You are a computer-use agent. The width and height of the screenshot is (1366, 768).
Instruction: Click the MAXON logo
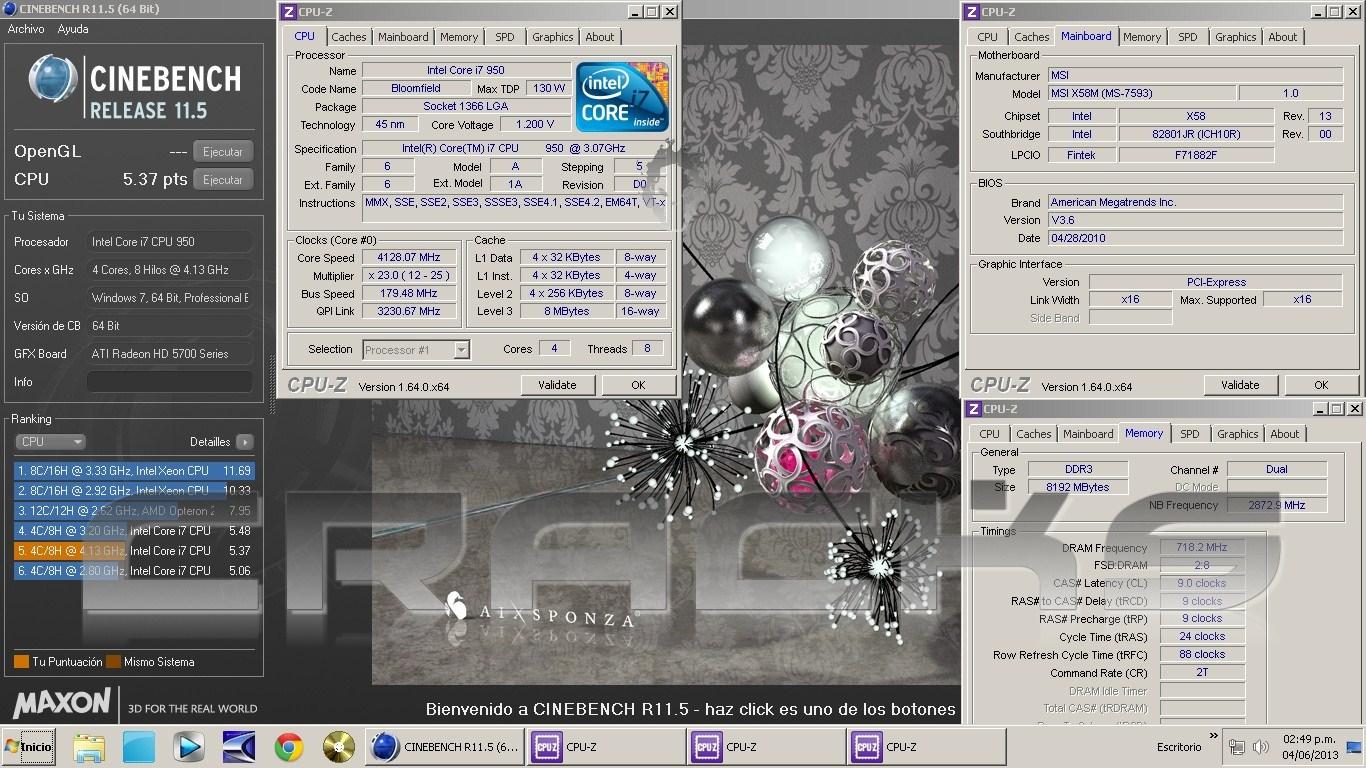point(62,702)
